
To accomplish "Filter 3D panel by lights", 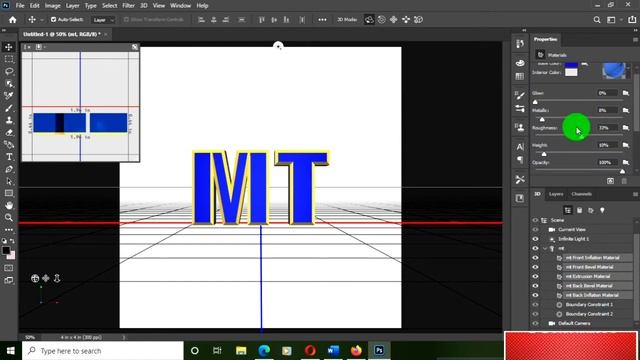I will [602, 210].
